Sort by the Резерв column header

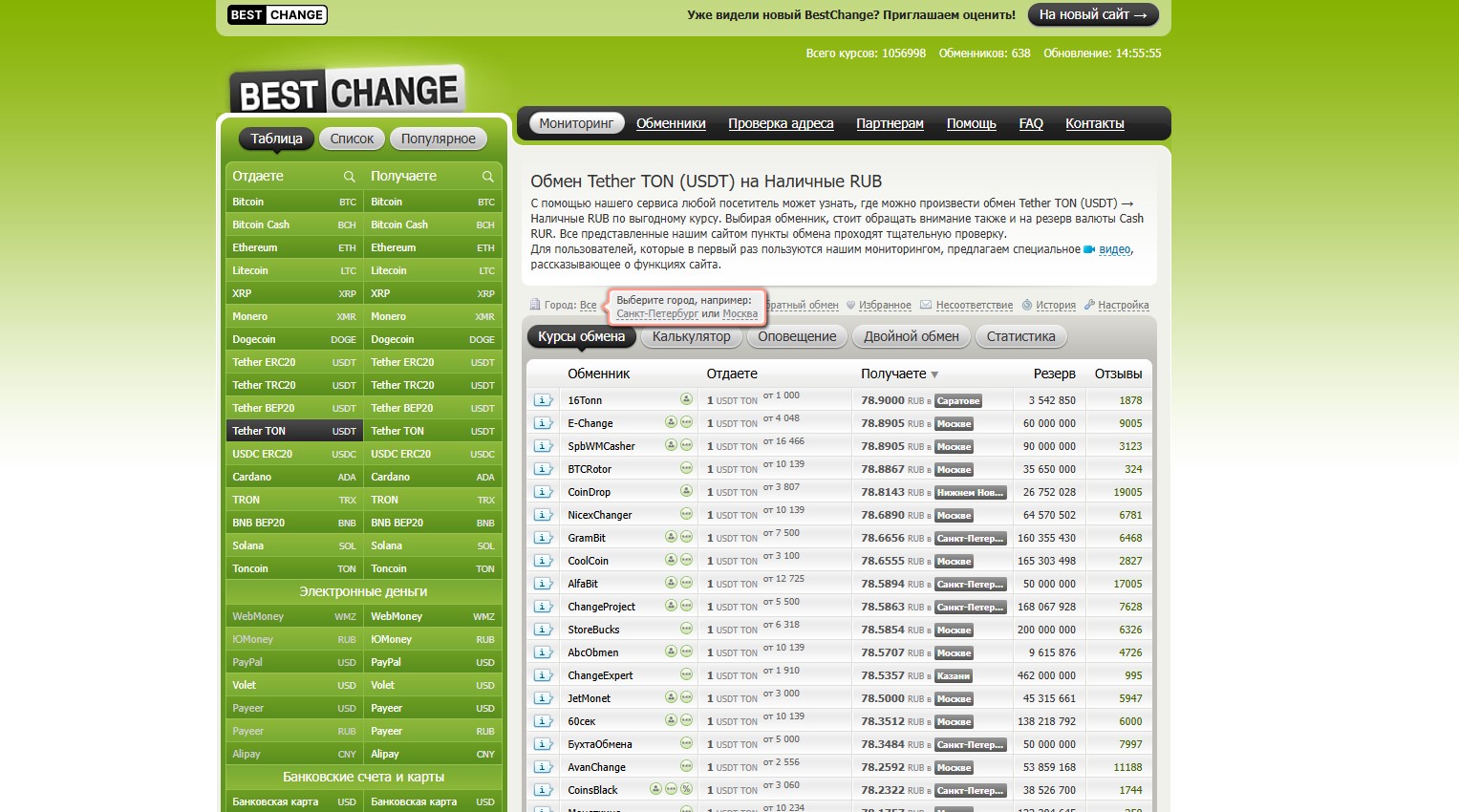[x=1054, y=374]
